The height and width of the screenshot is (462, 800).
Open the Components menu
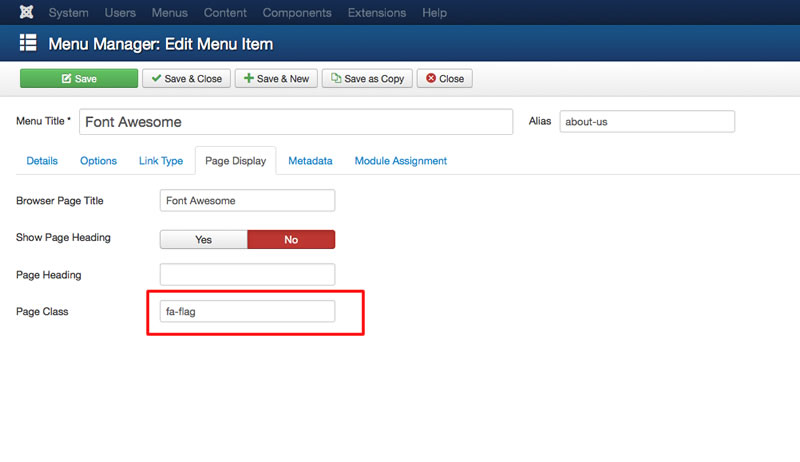297,13
